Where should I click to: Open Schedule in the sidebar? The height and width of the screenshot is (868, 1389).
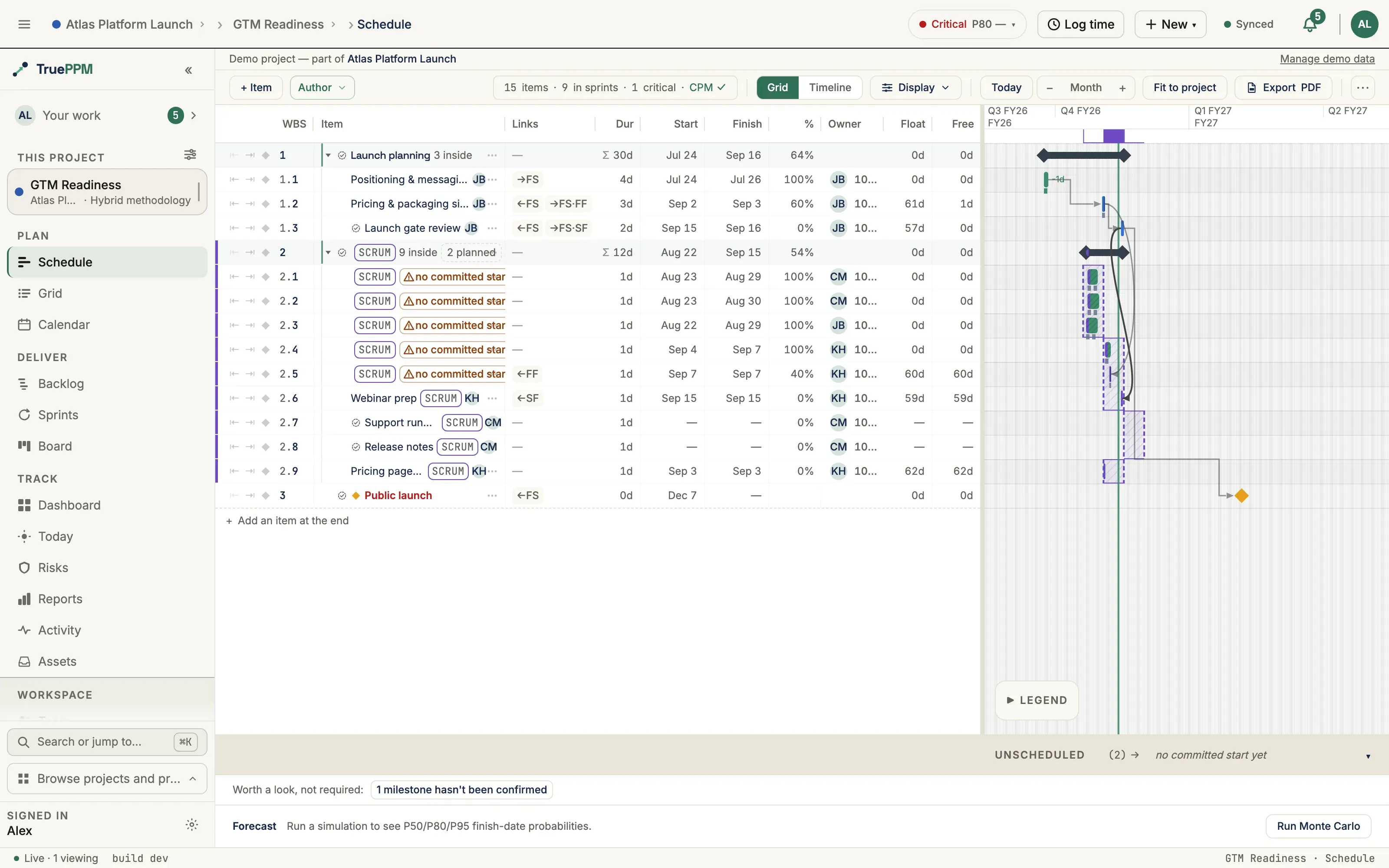[x=107, y=262]
